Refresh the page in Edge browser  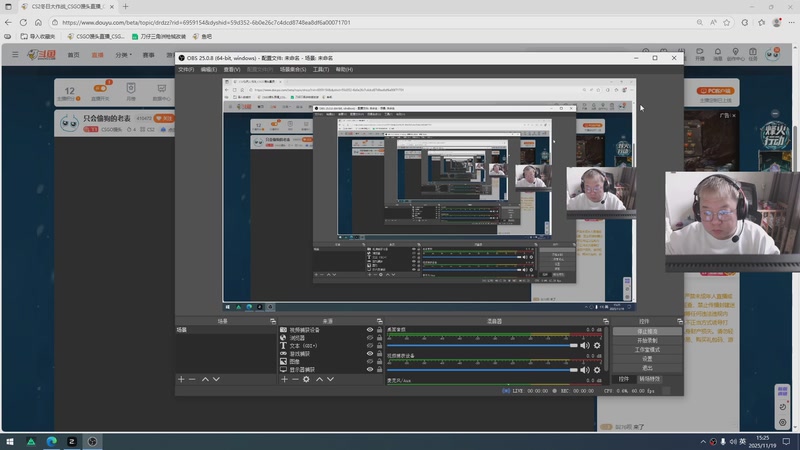[x=23, y=22]
